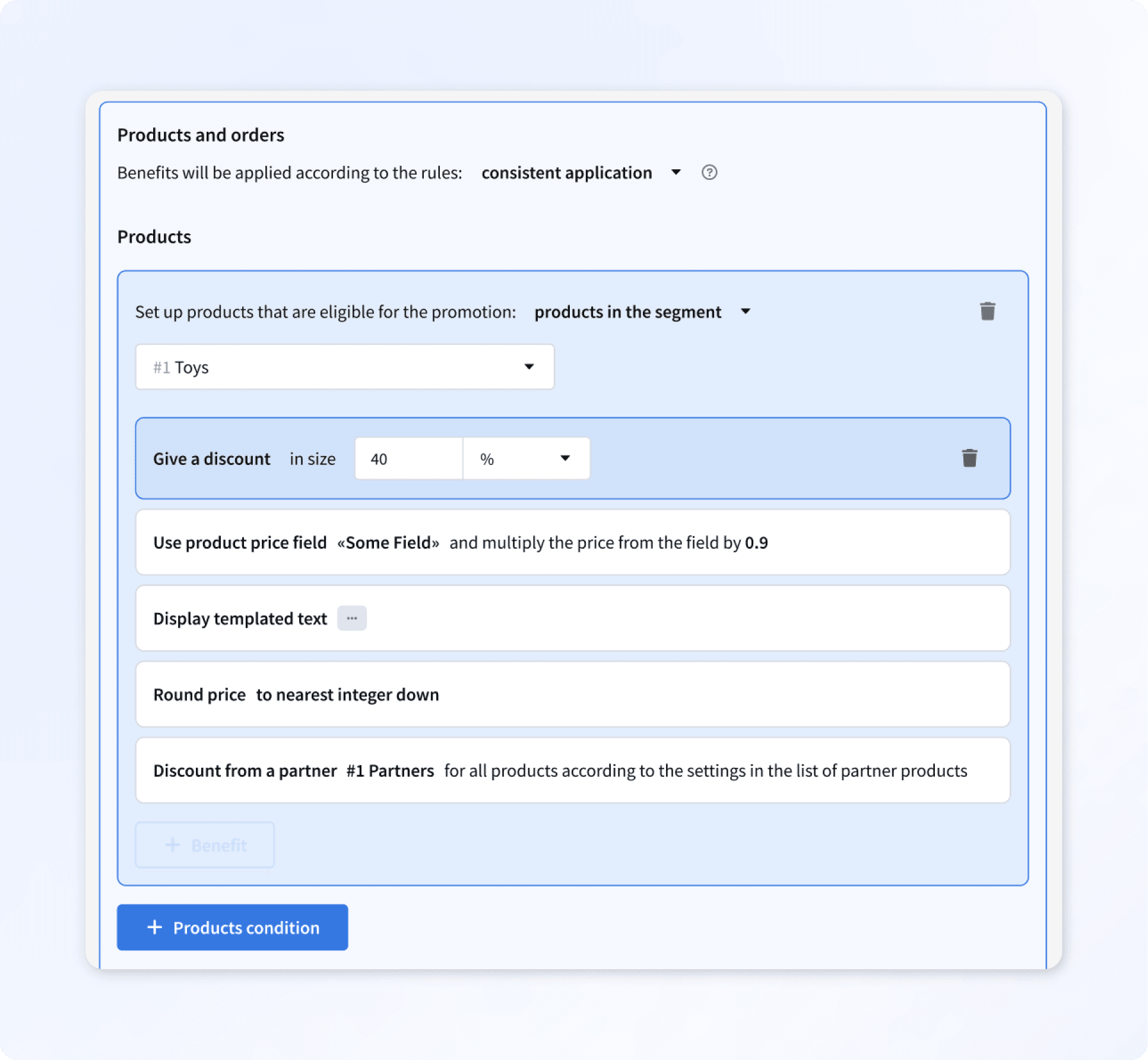Open the #1 Toys segment selector
The height and width of the screenshot is (1060, 1148).
(344, 367)
